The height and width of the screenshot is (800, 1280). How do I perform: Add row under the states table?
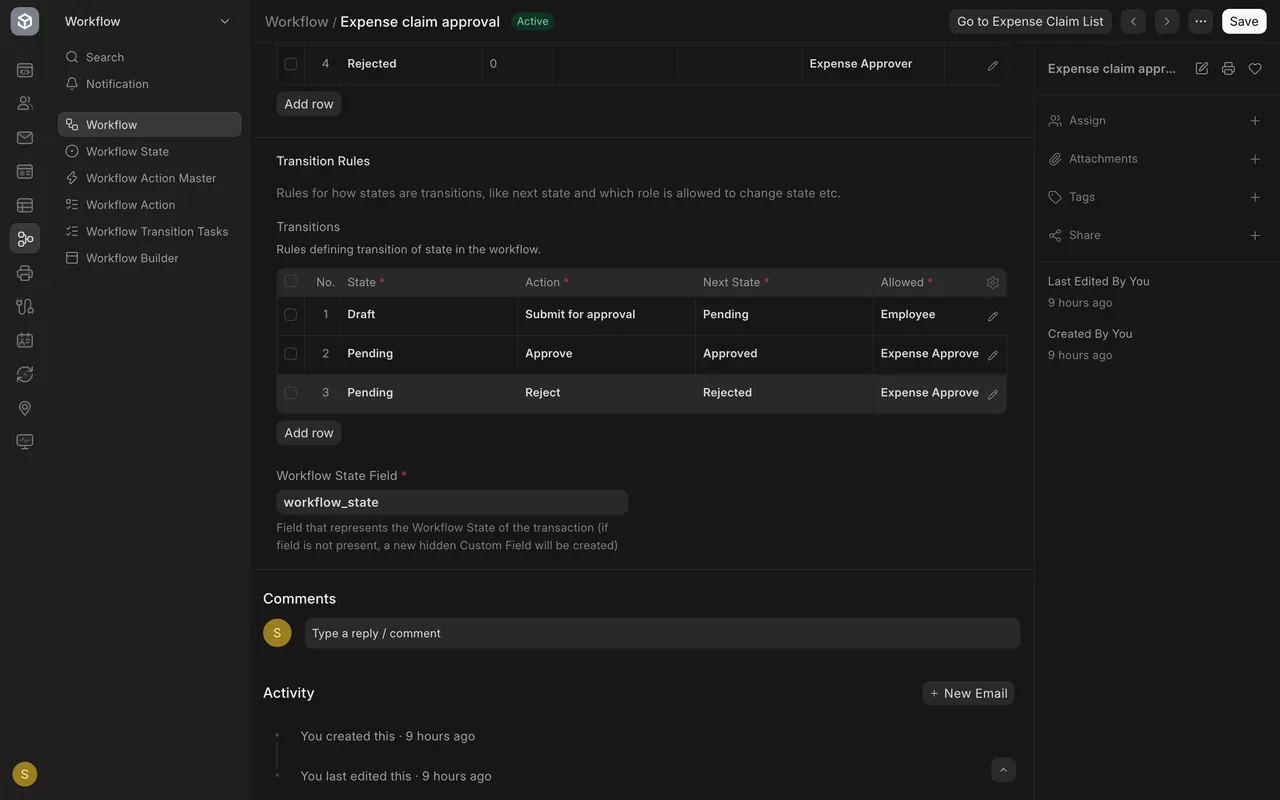pos(309,104)
